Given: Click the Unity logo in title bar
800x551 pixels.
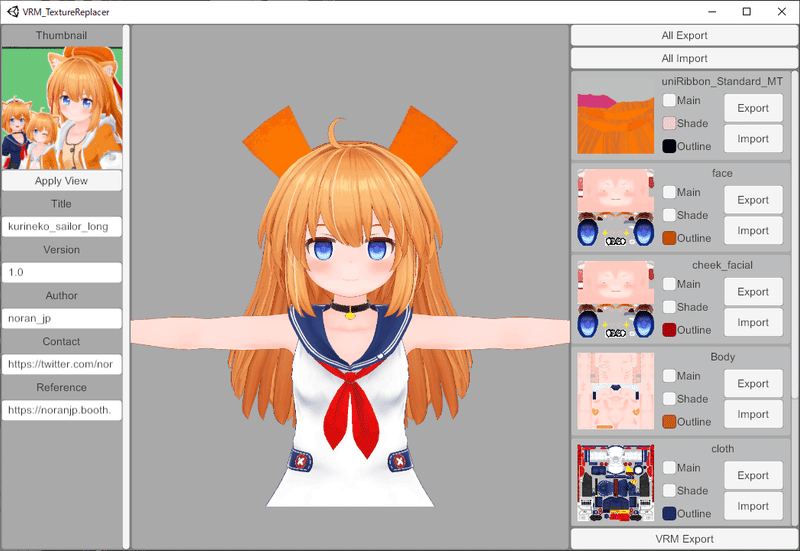Looking at the screenshot, I should (13, 11).
